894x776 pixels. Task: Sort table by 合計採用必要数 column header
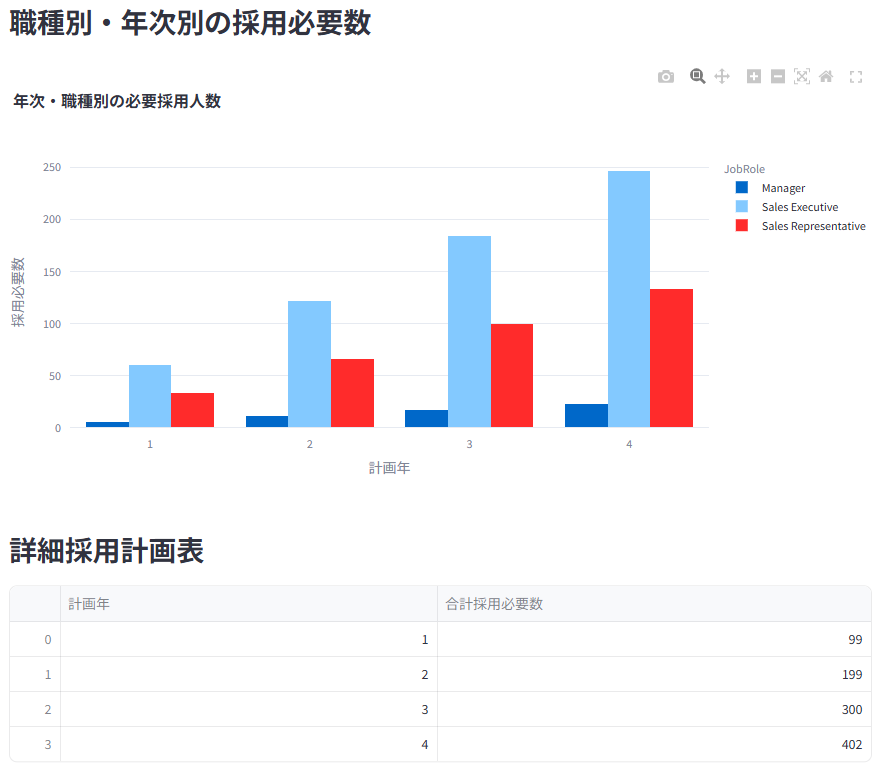(x=654, y=604)
